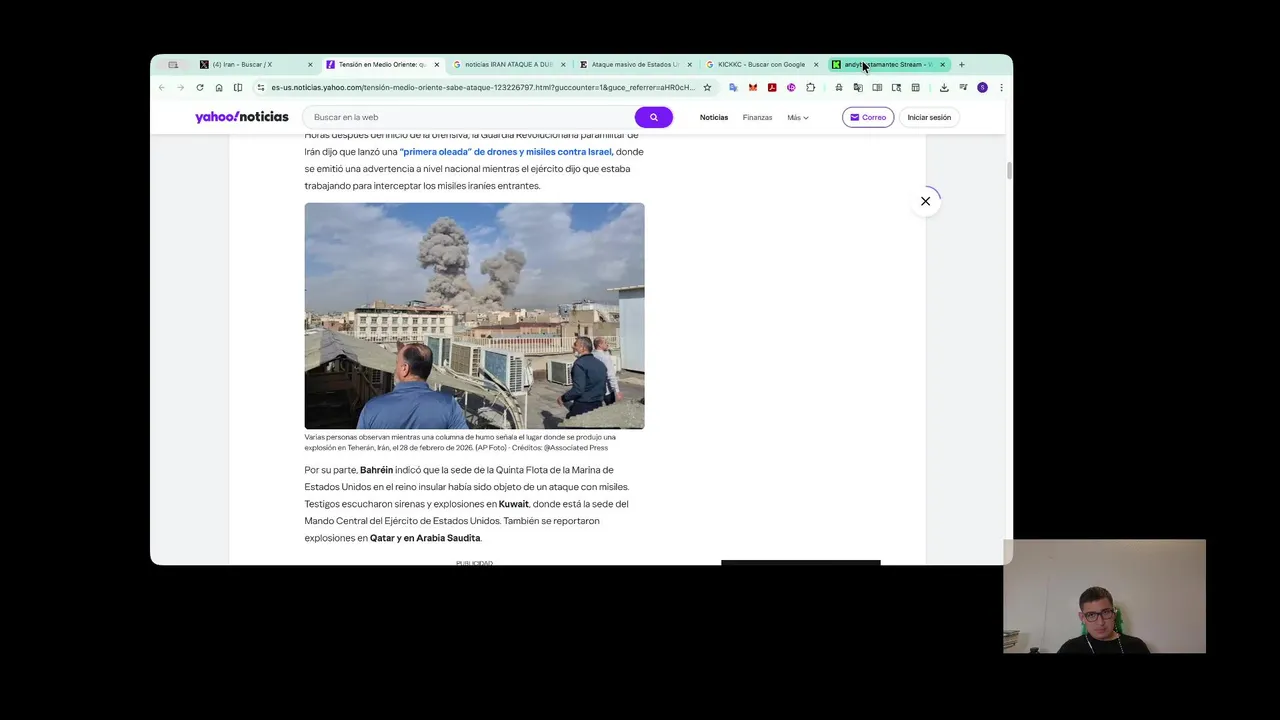The width and height of the screenshot is (1280, 720).
Task: Open the Adobe Acrobat extension
Action: pyautogui.click(x=772, y=87)
